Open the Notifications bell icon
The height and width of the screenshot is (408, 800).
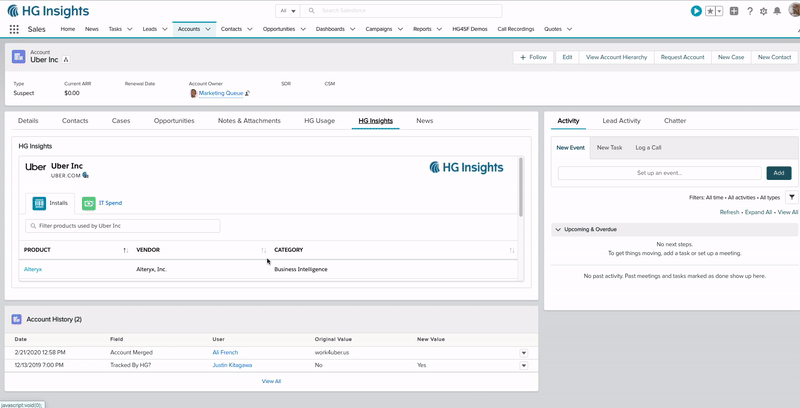click(777, 11)
